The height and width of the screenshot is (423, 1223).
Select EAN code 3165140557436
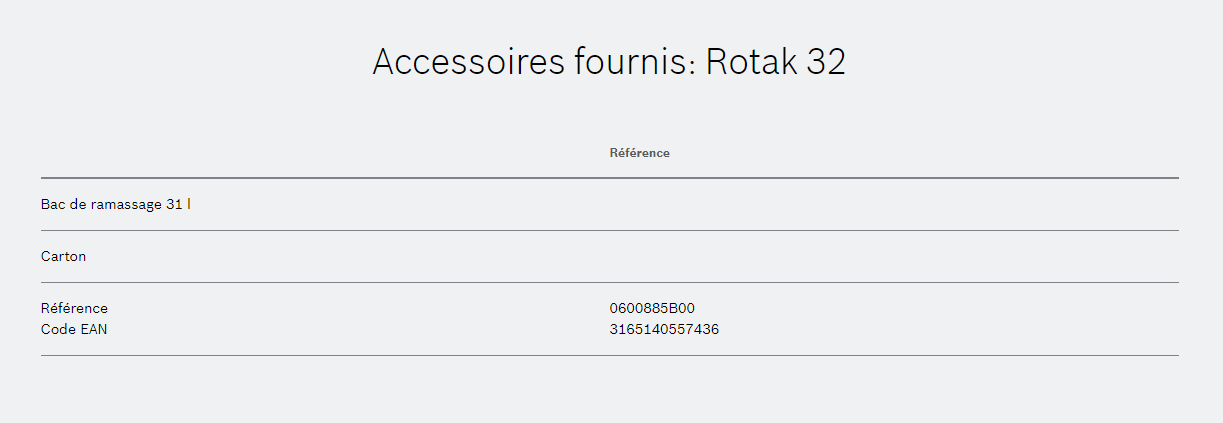point(664,329)
